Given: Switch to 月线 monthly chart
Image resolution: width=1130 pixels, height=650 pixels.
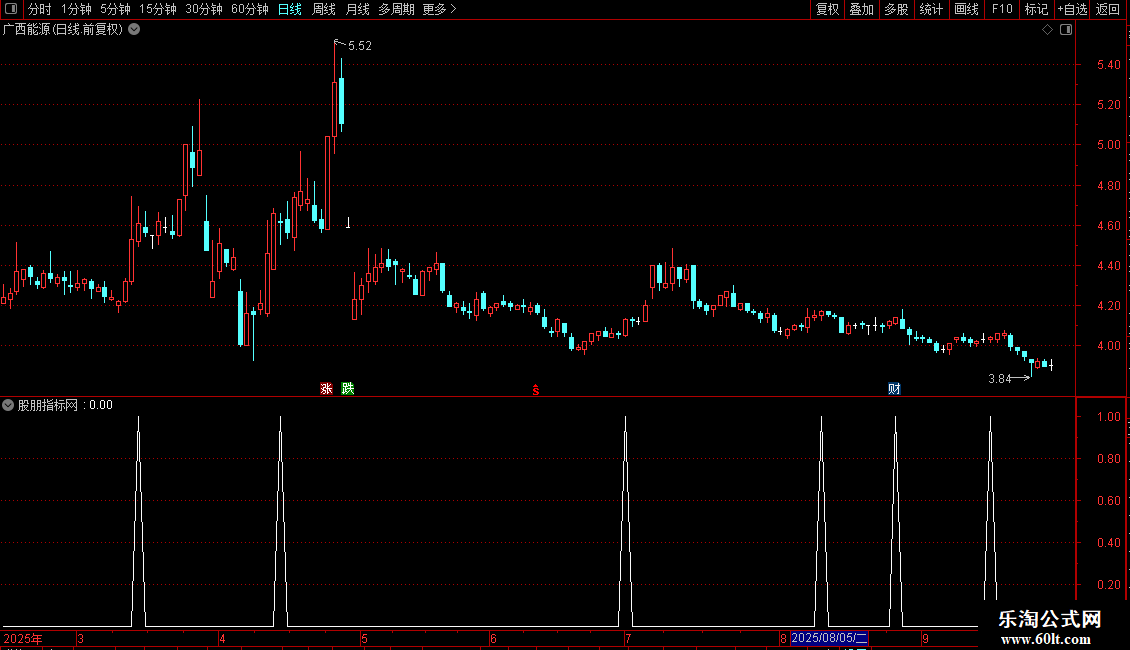Looking at the screenshot, I should click(357, 9).
